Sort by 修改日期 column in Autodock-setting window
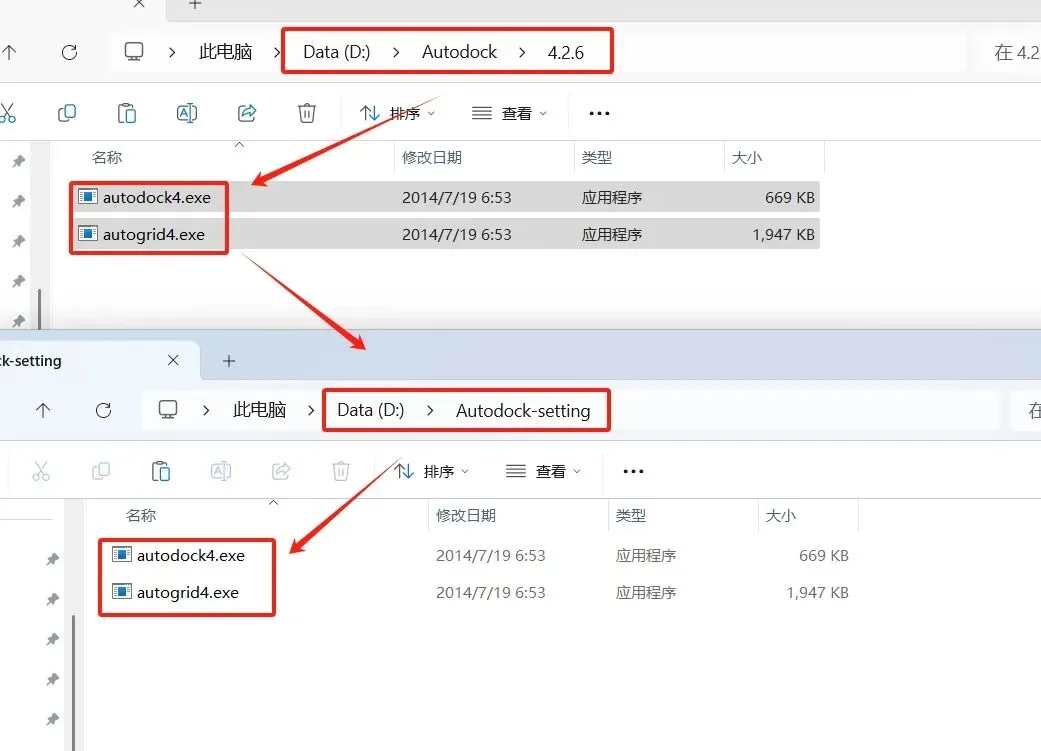This screenshot has height=751, width=1041. 465,515
